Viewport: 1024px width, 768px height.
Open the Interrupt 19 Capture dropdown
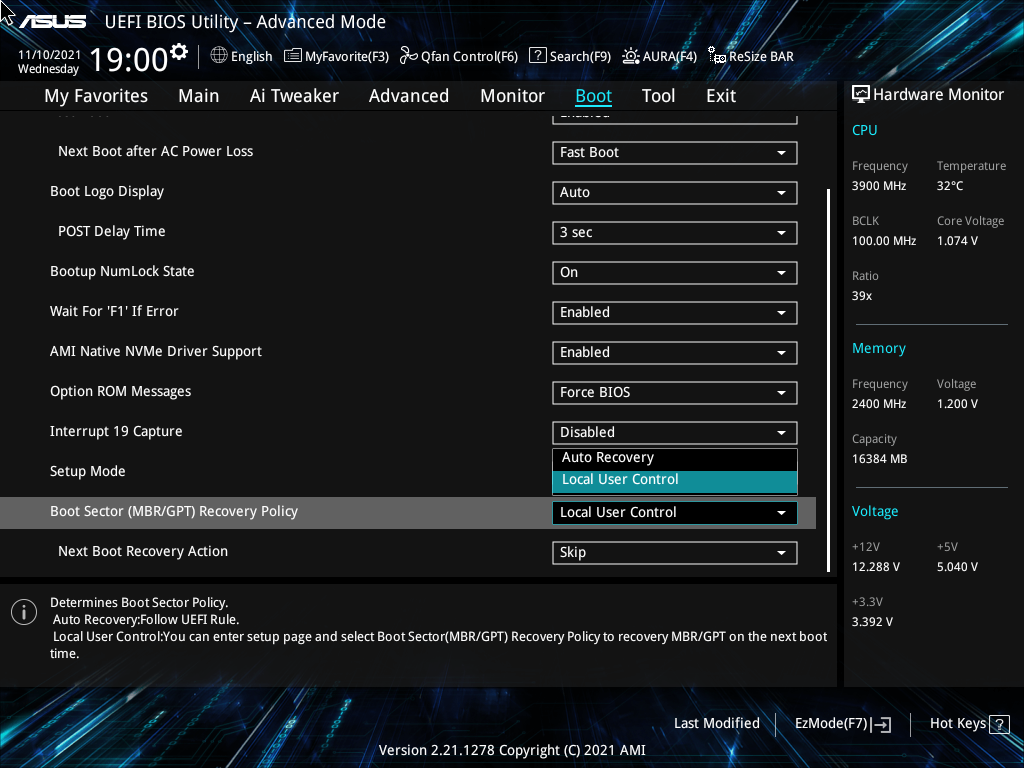(x=675, y=432)
